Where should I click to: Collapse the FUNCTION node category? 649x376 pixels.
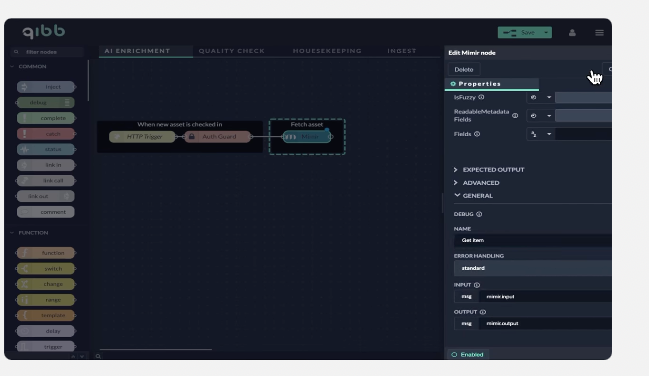pyautogui.click(x=30, y=233)
